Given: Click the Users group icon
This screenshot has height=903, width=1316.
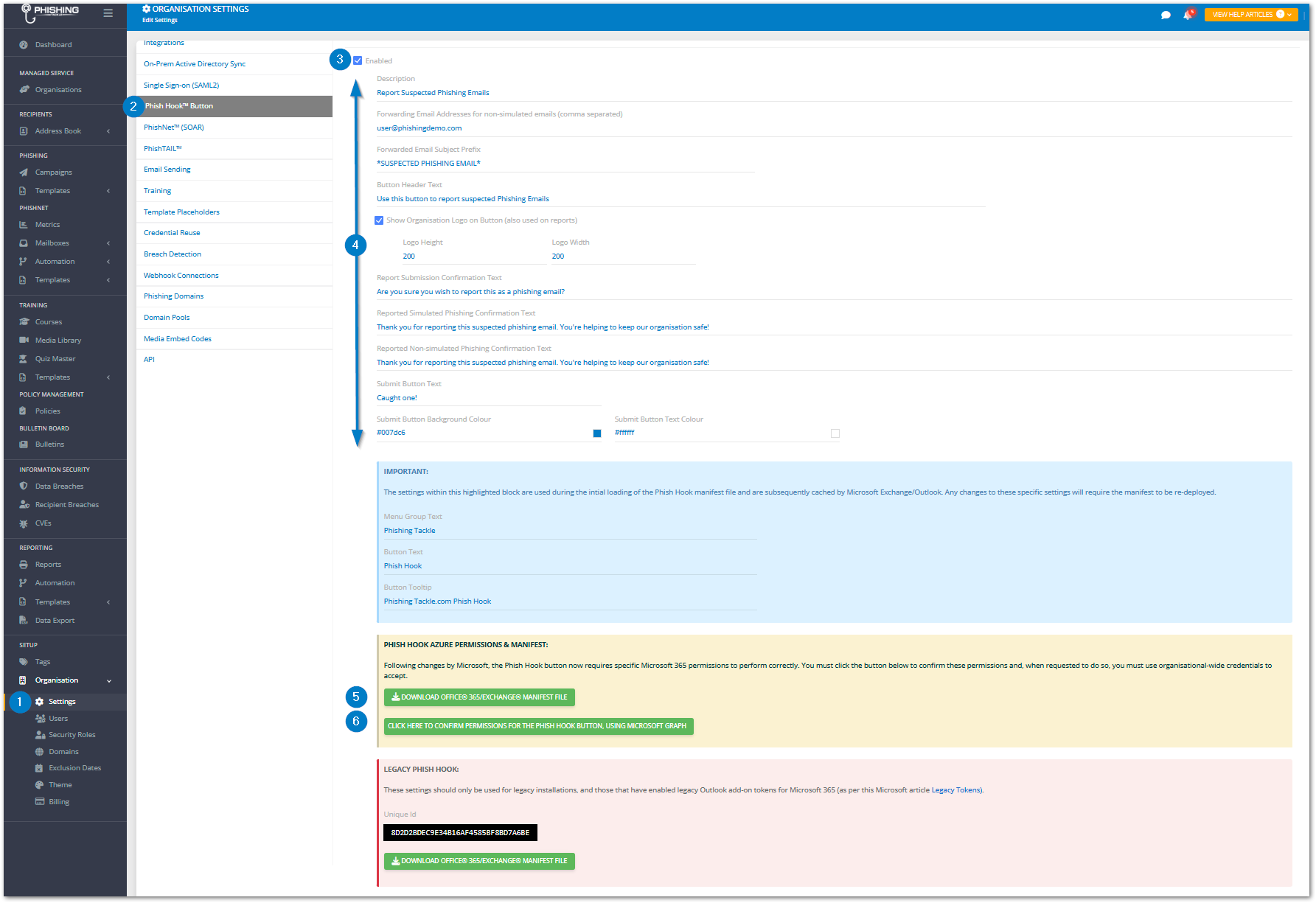Looking at the screenshot, I should pyautogui.click(x=40, y=719).
